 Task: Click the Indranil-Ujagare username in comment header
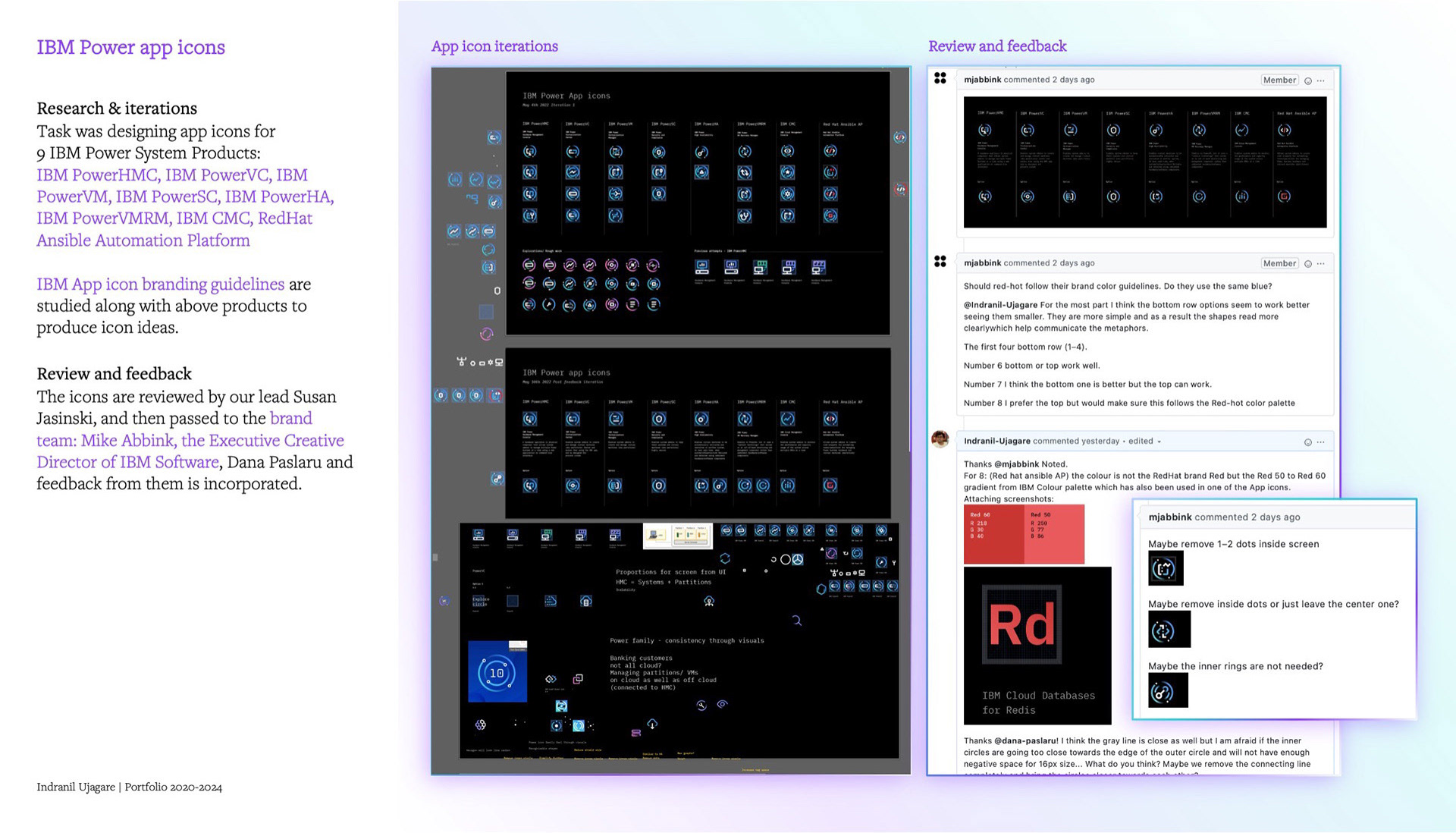tap(996, 442)
